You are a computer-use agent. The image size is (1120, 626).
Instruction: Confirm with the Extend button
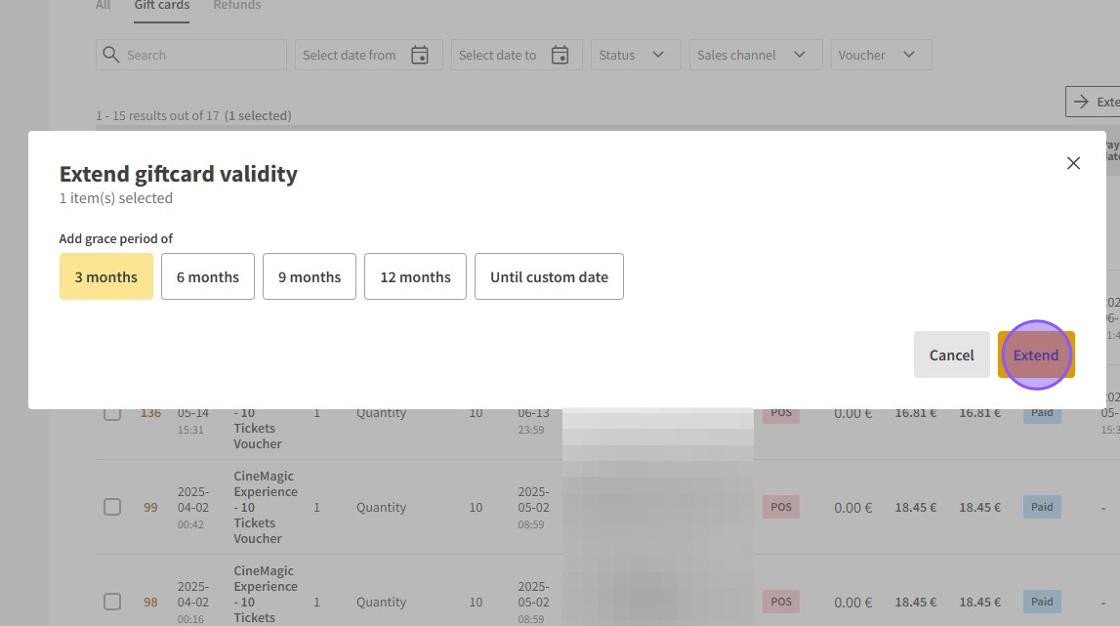coord(1035,355)
